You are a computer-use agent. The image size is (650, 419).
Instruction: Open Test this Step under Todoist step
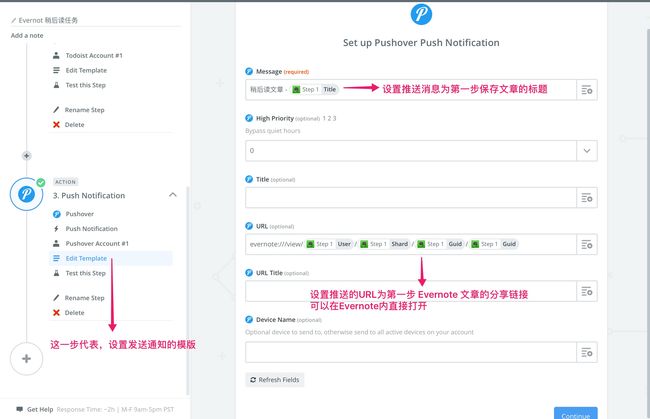(80, 85)
